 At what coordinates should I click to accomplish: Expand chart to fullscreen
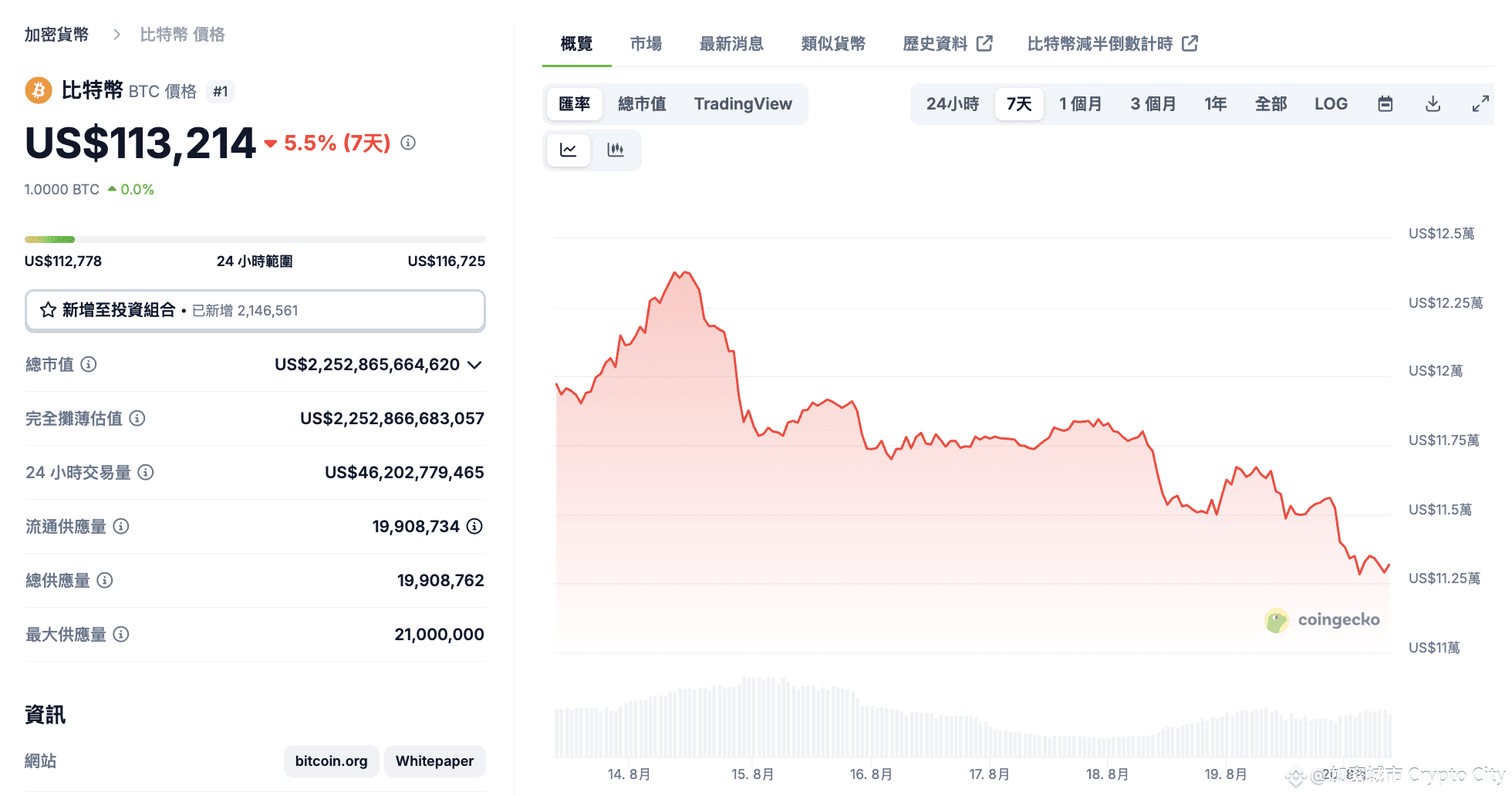1480,104
